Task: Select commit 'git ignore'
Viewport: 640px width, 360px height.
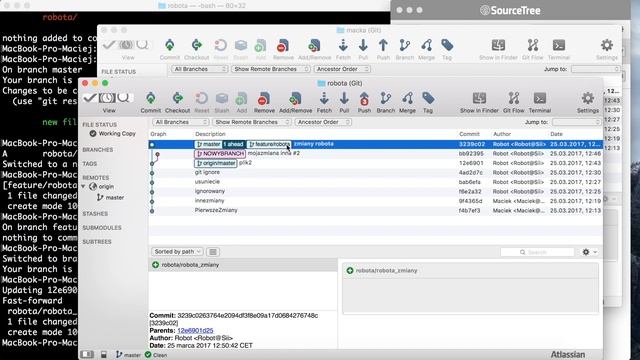Action: tap(375, 172)
